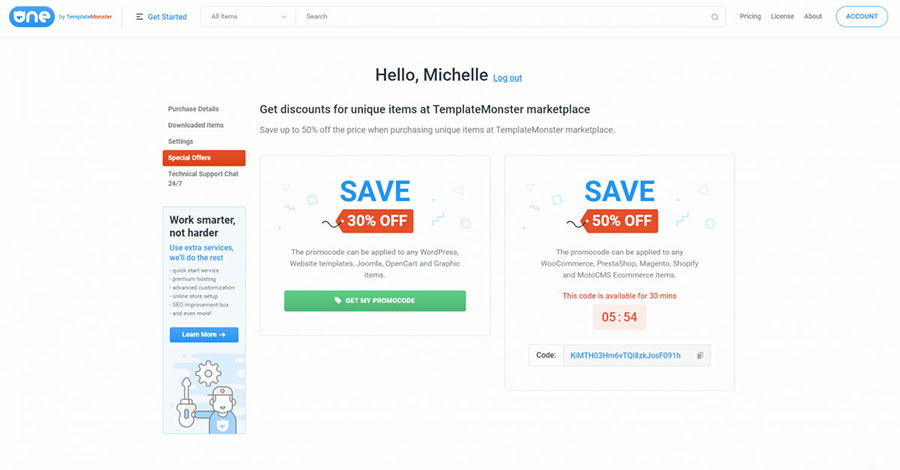
Task: Select the Special Offers tab
Action: click(x=204, y=158)
